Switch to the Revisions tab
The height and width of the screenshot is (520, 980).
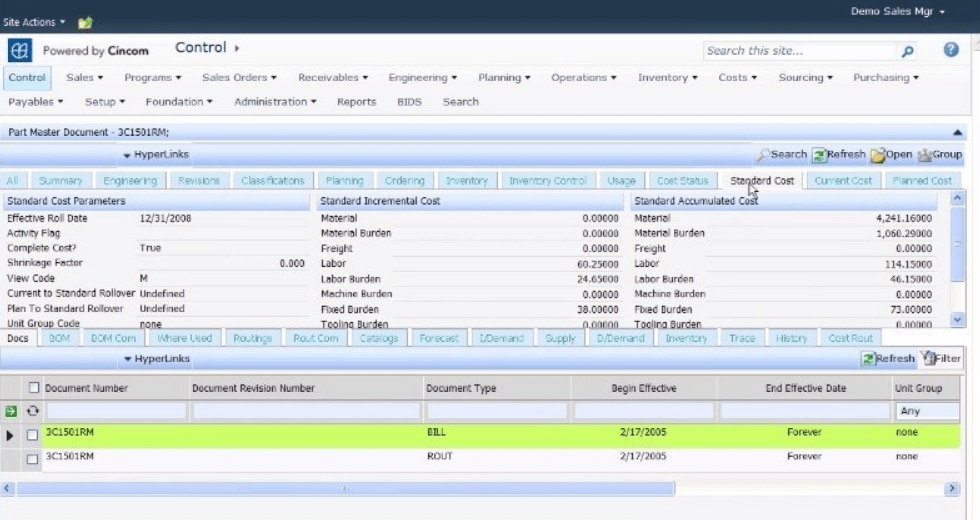(x=199, y=181)
